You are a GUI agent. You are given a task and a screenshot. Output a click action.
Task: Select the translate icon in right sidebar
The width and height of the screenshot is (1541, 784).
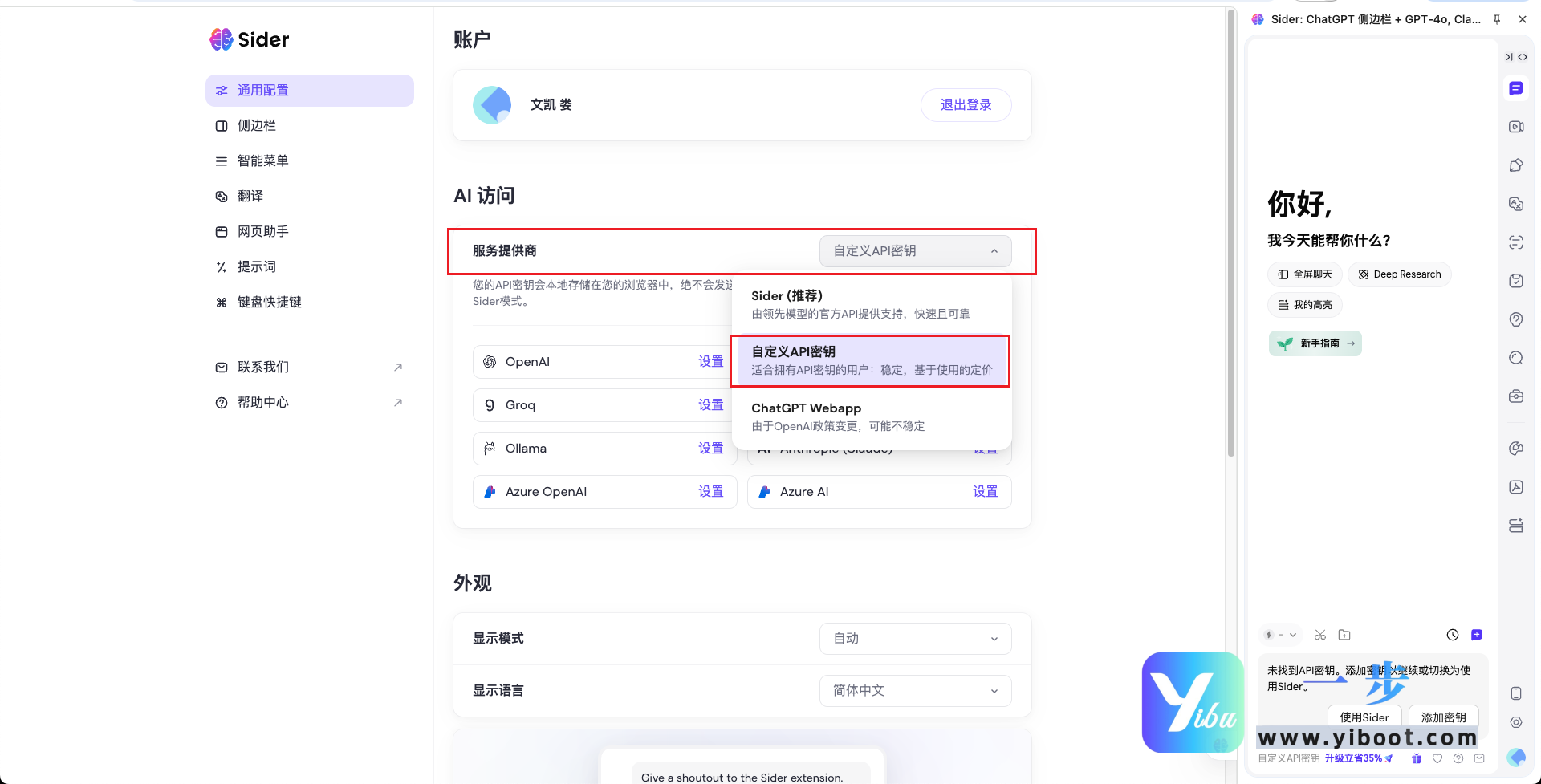(1517, 203)
